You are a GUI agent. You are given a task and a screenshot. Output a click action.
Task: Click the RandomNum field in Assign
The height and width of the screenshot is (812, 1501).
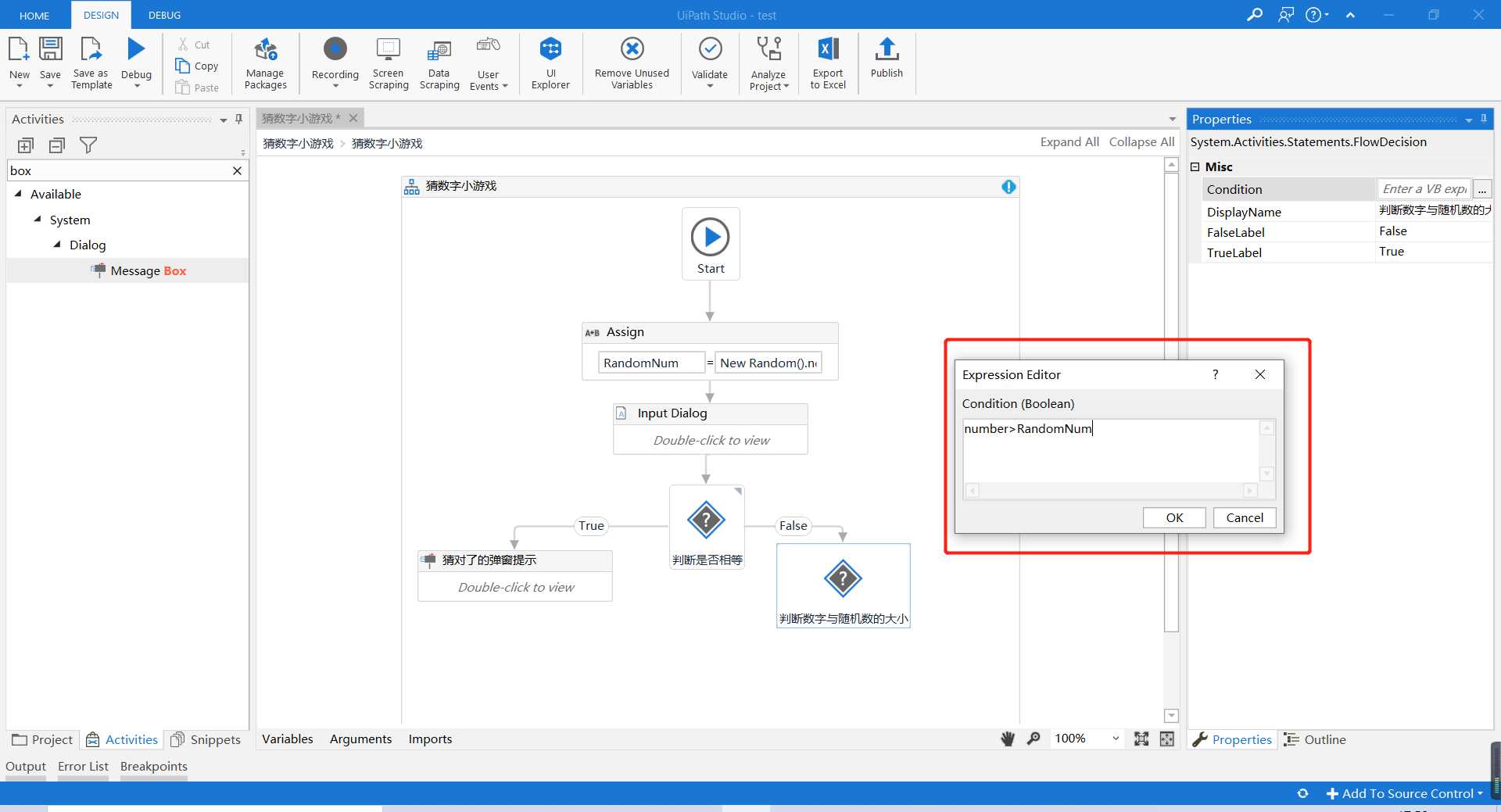pyautogui.click(x=651, y=363)
